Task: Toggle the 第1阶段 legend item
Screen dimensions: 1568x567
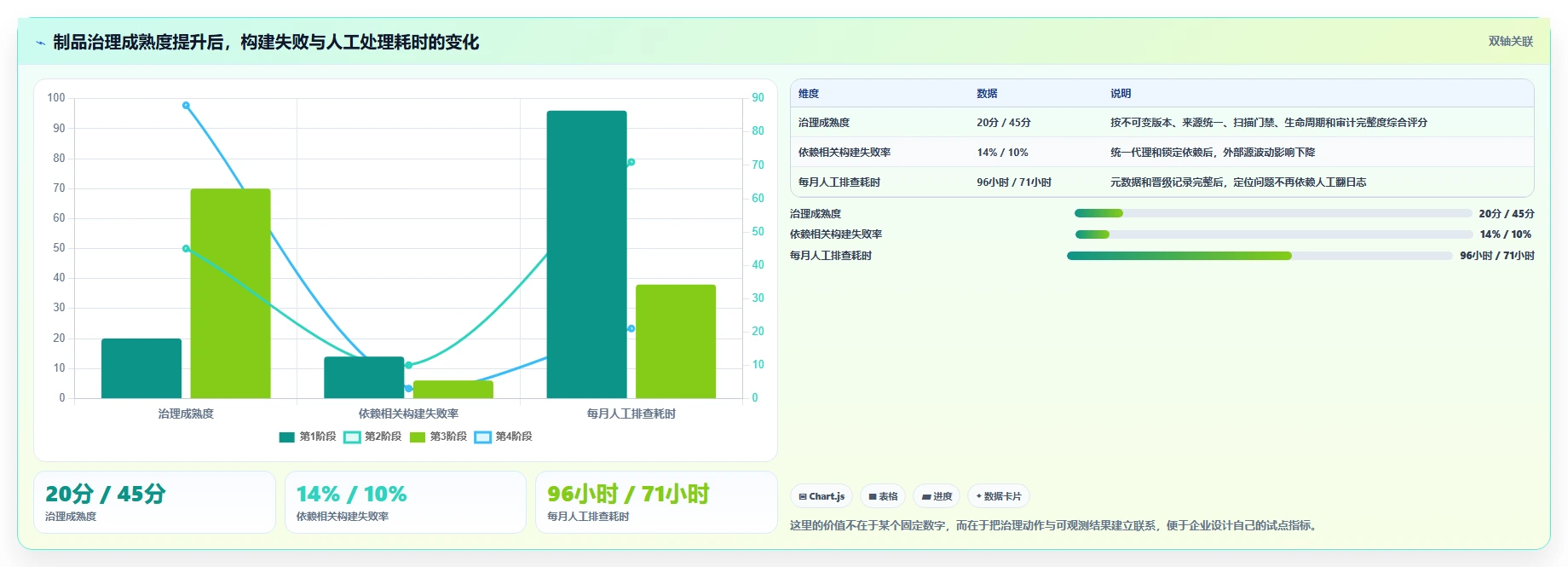Action: (x=308, y=437)
